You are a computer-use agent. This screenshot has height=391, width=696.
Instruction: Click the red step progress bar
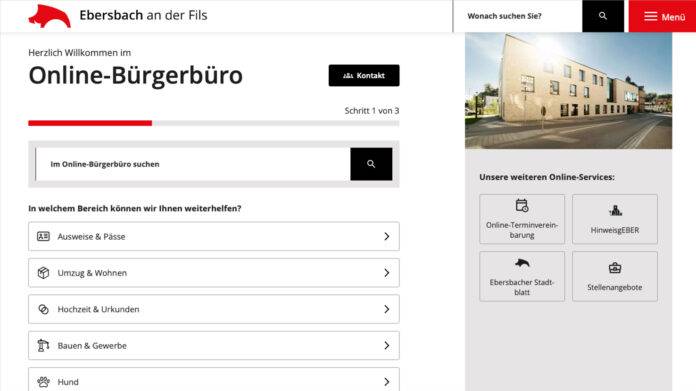(x=90, y=123)
